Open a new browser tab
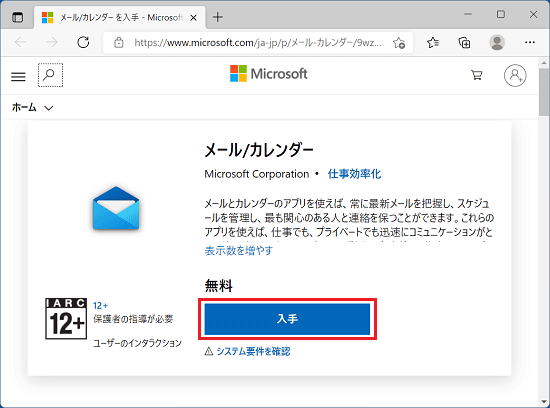 (x=218, y=17)
